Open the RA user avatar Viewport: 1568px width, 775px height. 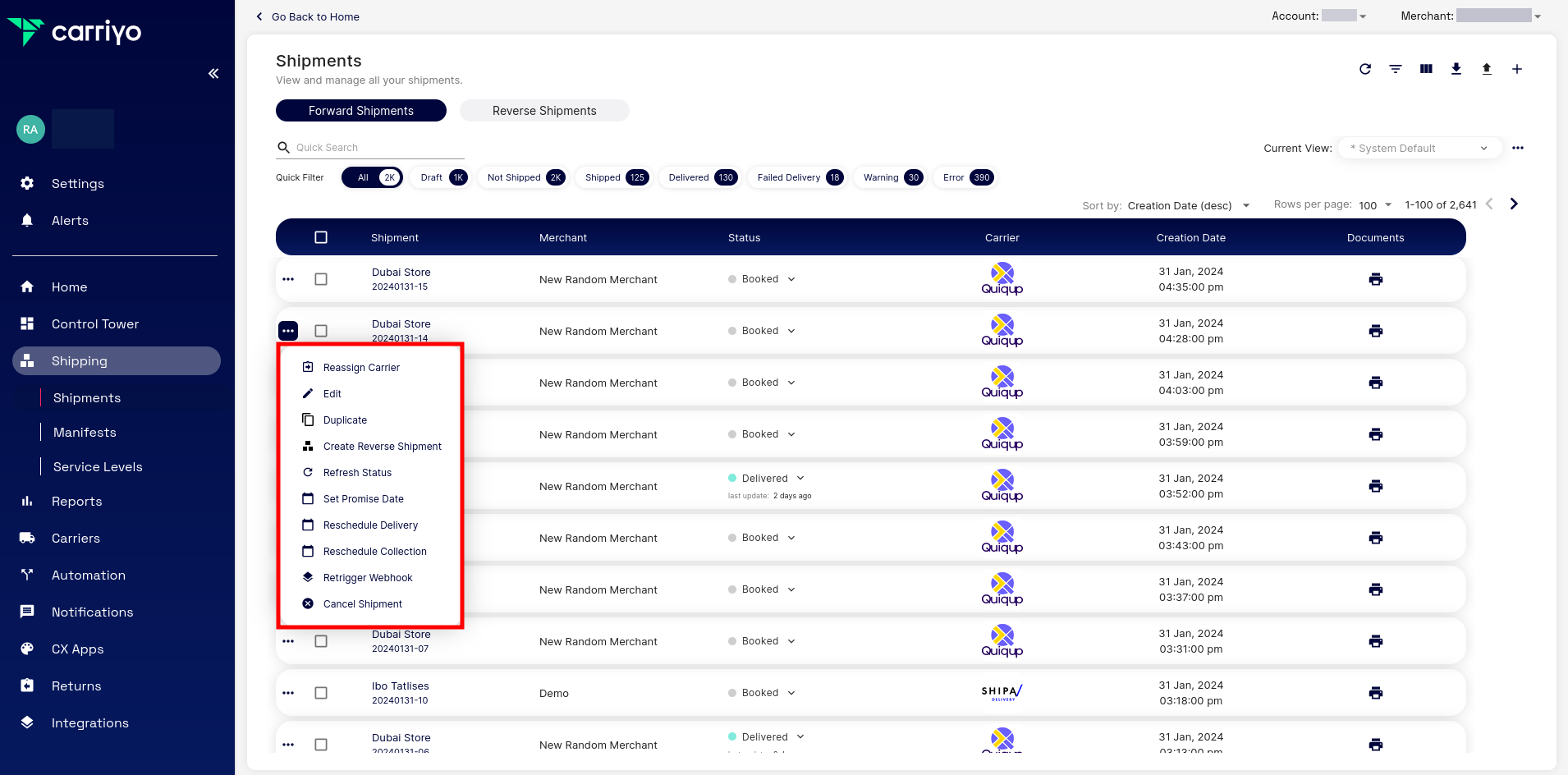click(30, 129)
